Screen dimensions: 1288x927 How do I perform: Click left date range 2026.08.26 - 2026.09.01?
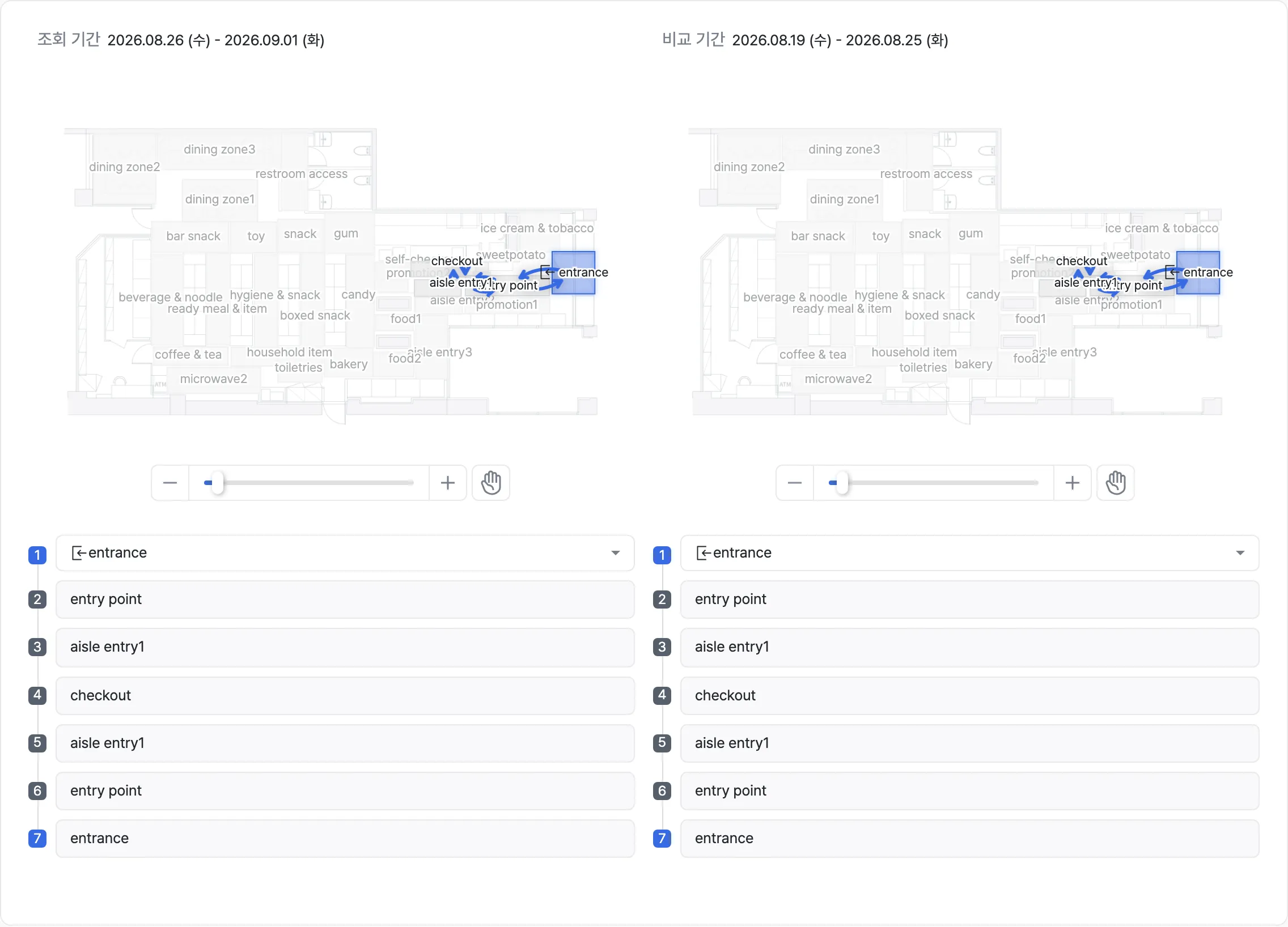(x=216, y=40)
